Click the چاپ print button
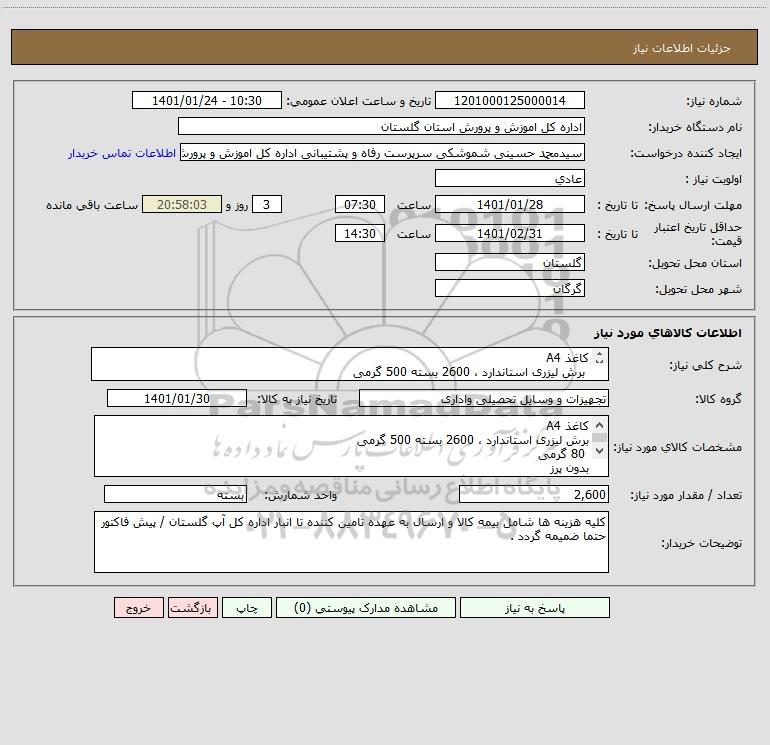The width and height of the screenshot is (770, 745). point(247,608)
